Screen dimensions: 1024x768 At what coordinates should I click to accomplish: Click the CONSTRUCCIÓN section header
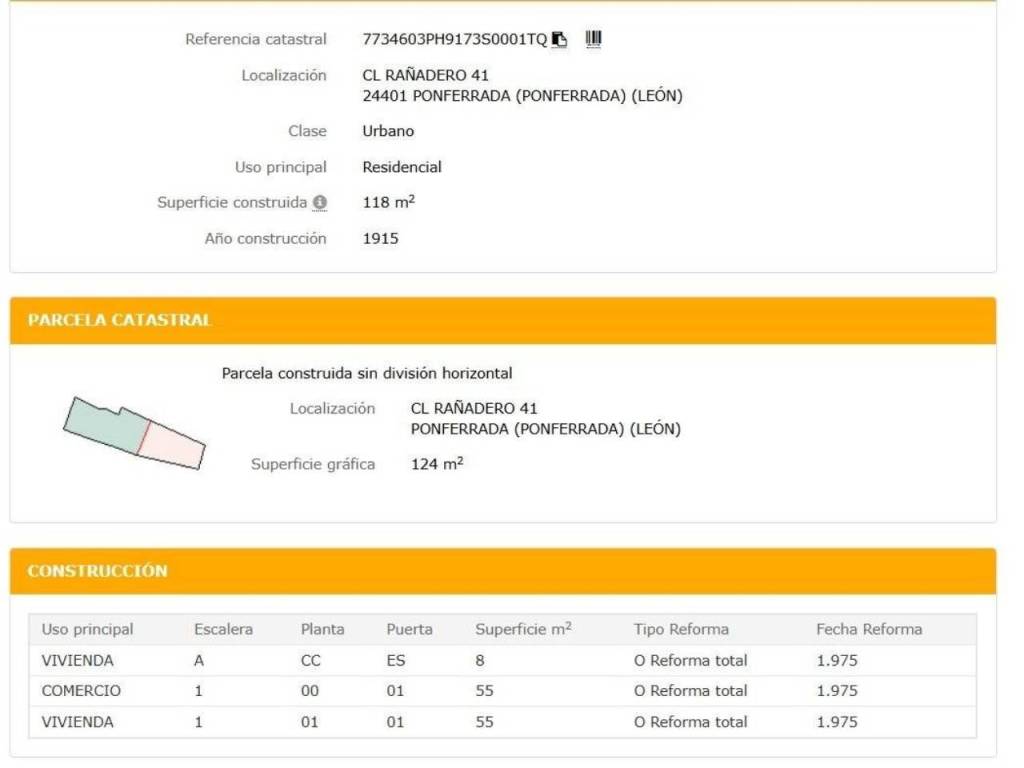pos(98,571)
